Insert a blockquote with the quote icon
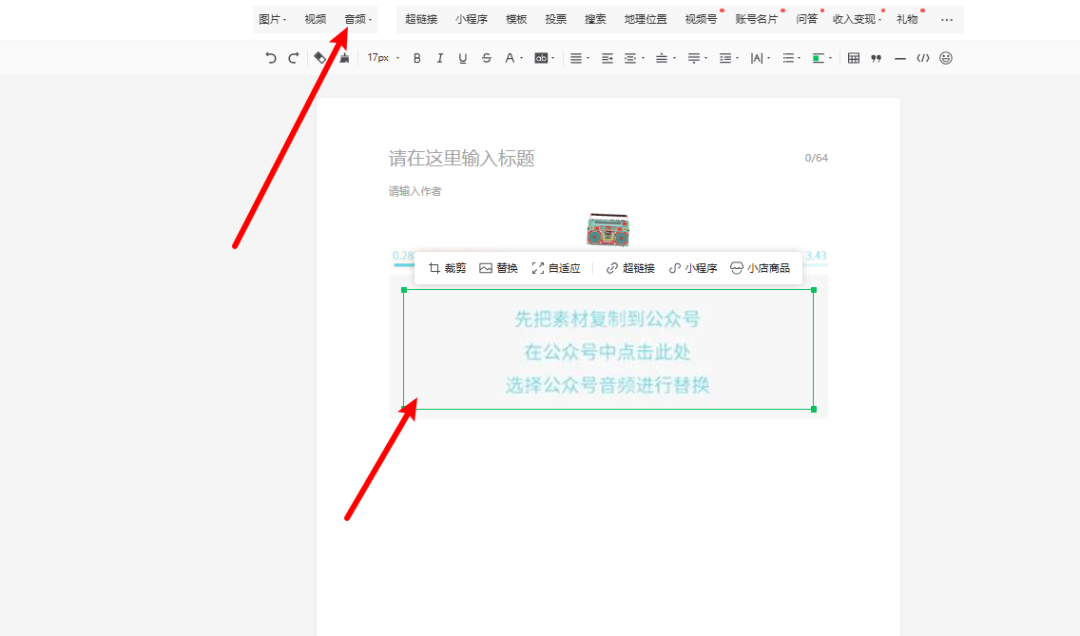Screen dimensions: 1080x636 (x=876, y=58)
